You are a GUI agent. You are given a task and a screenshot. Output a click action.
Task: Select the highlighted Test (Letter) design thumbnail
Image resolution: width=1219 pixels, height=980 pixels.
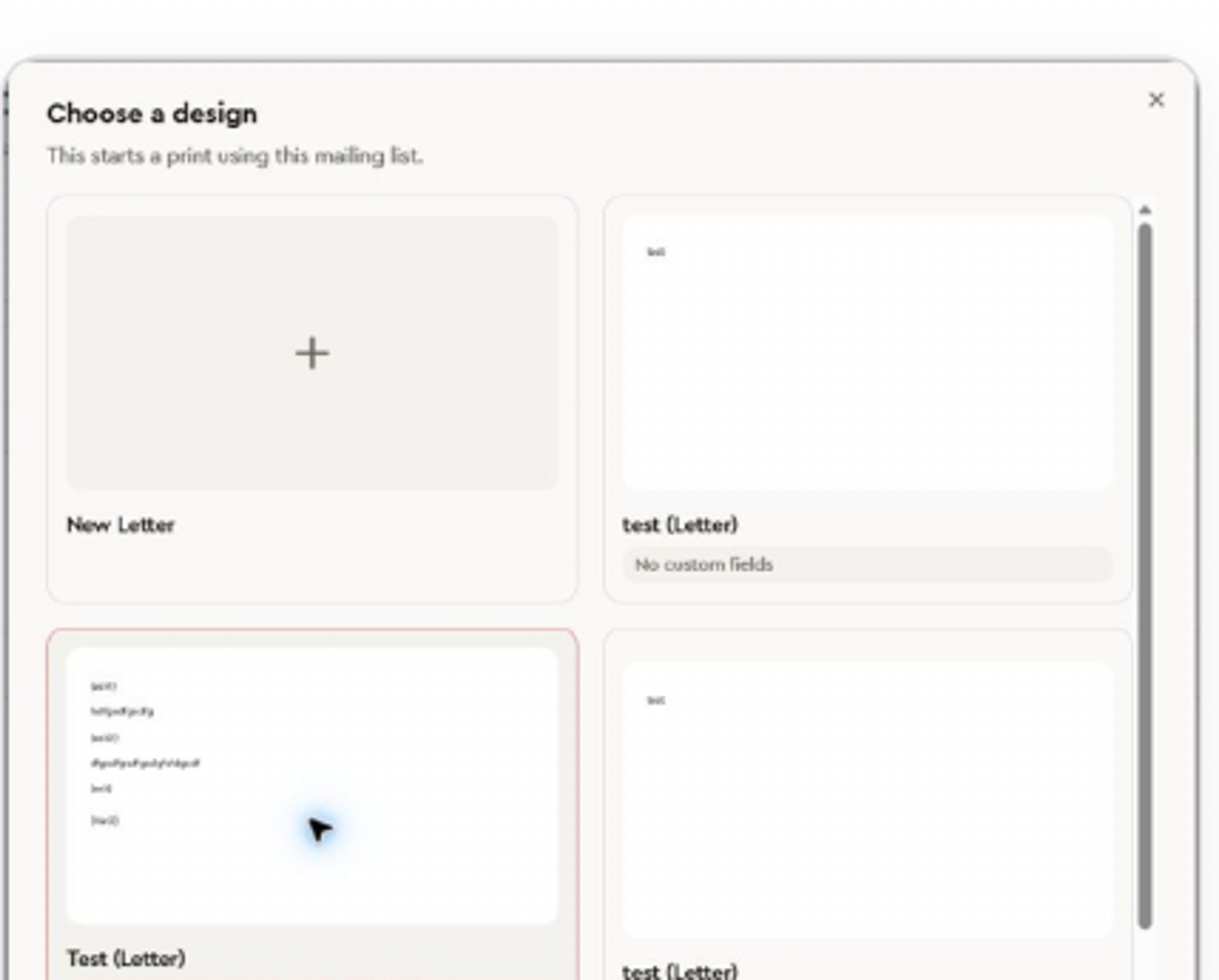point(312,785)
